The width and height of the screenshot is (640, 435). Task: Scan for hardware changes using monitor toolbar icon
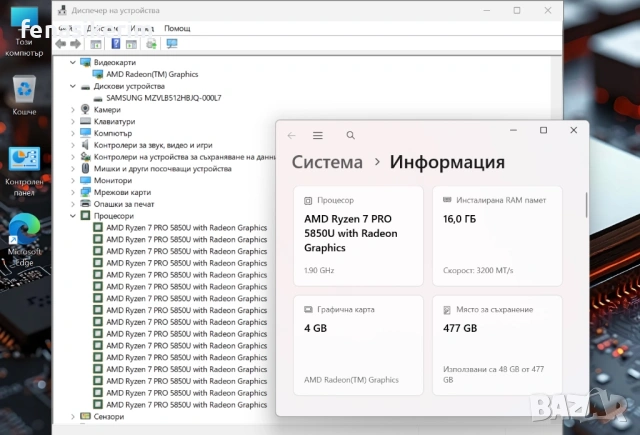click(172, 43)
